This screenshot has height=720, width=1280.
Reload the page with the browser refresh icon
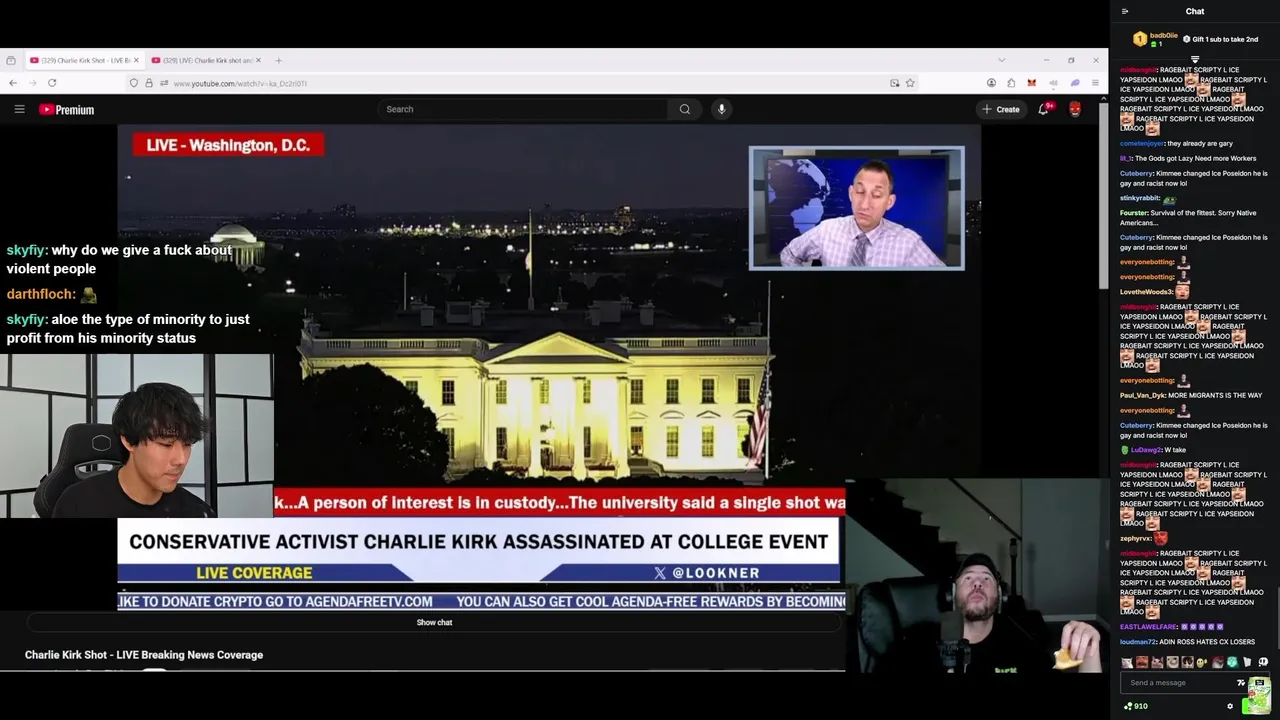[x=52, y=83]
